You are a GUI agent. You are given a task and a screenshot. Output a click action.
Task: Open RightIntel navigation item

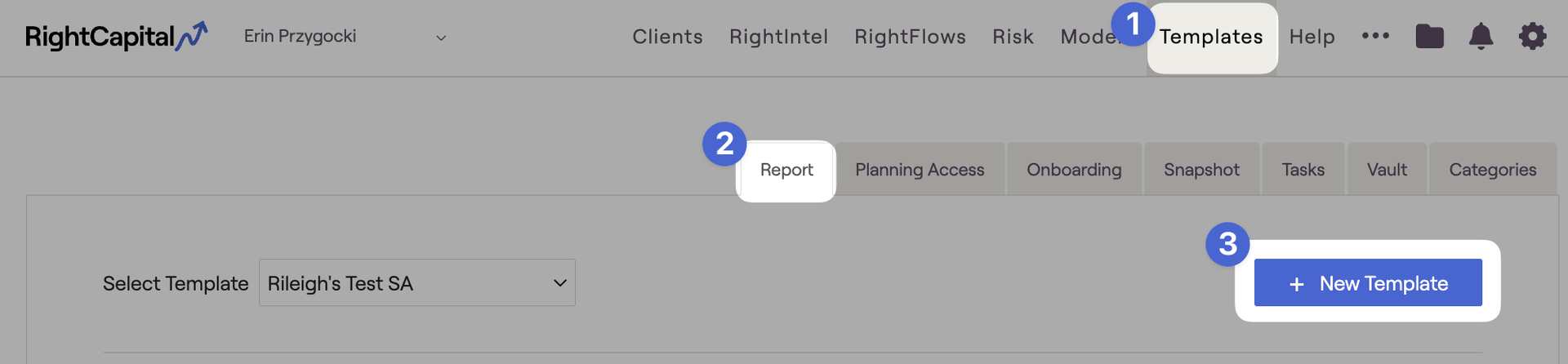pyautogui.click(x=778, y=37)
